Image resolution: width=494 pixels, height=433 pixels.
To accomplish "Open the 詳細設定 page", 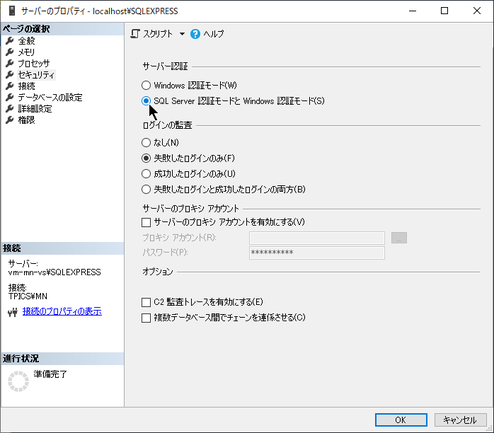I will [35, 109].
